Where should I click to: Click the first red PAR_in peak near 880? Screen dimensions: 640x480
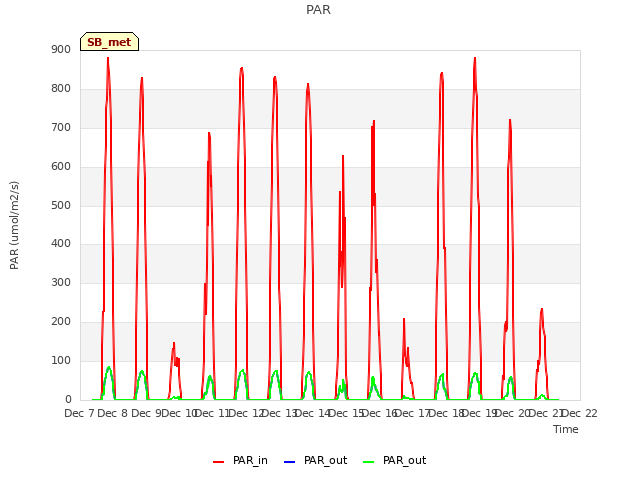tap(108, 58)
